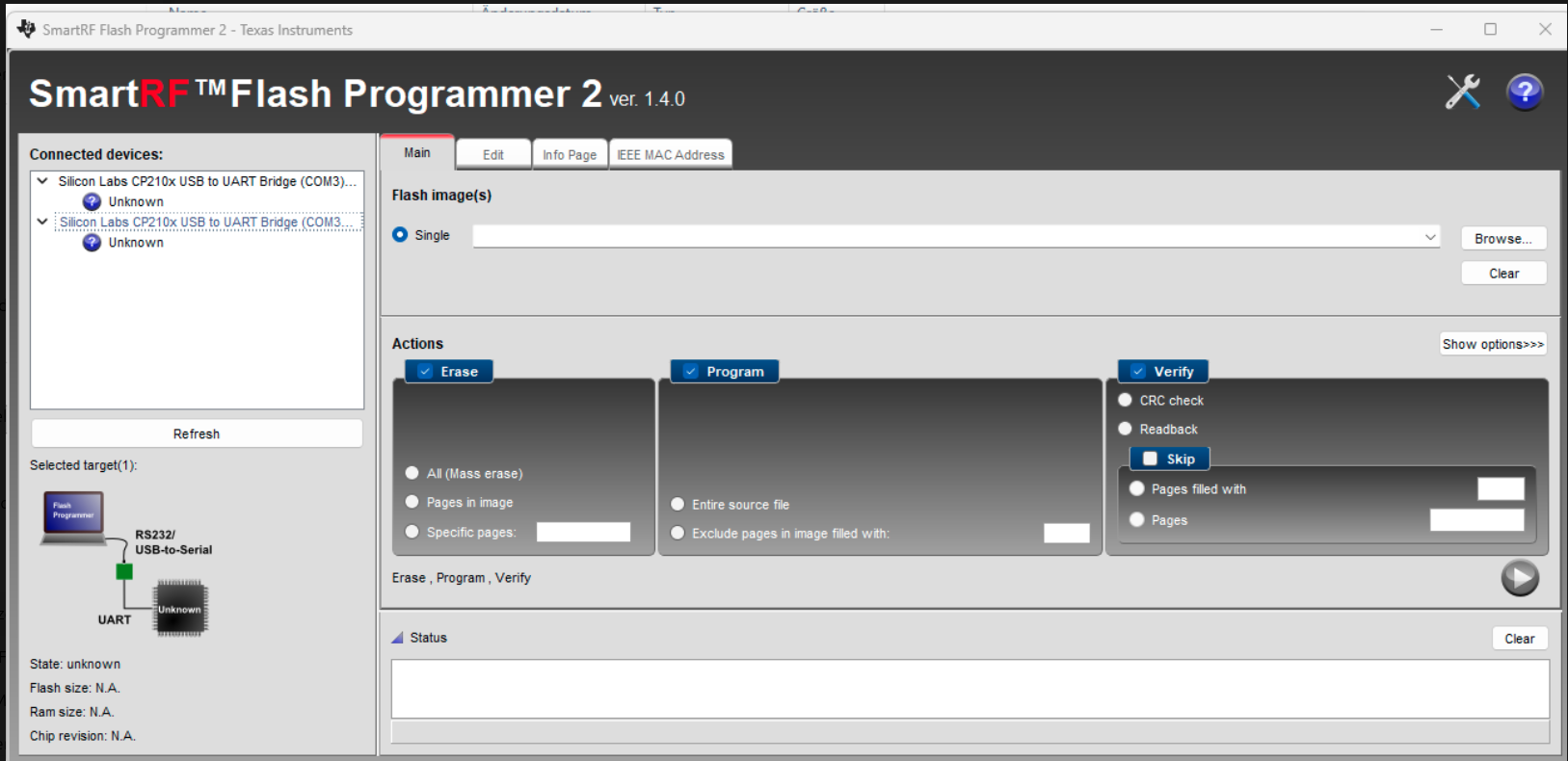Viewport: 1568px width, 761px height.
Task: Click the Refresh devices button
Action: [197, 434]
